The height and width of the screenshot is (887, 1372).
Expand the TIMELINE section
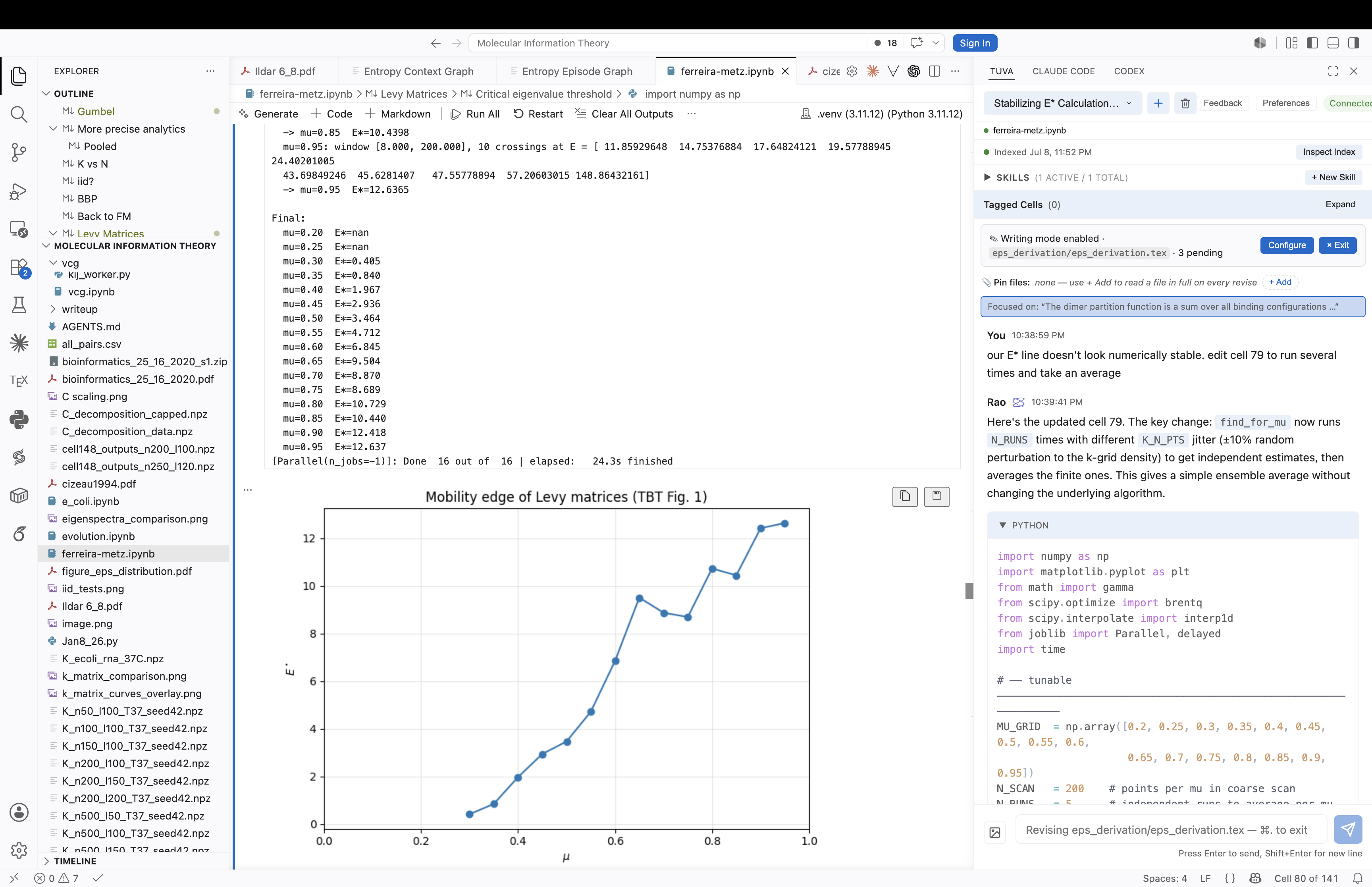click(x=46, y=861)
